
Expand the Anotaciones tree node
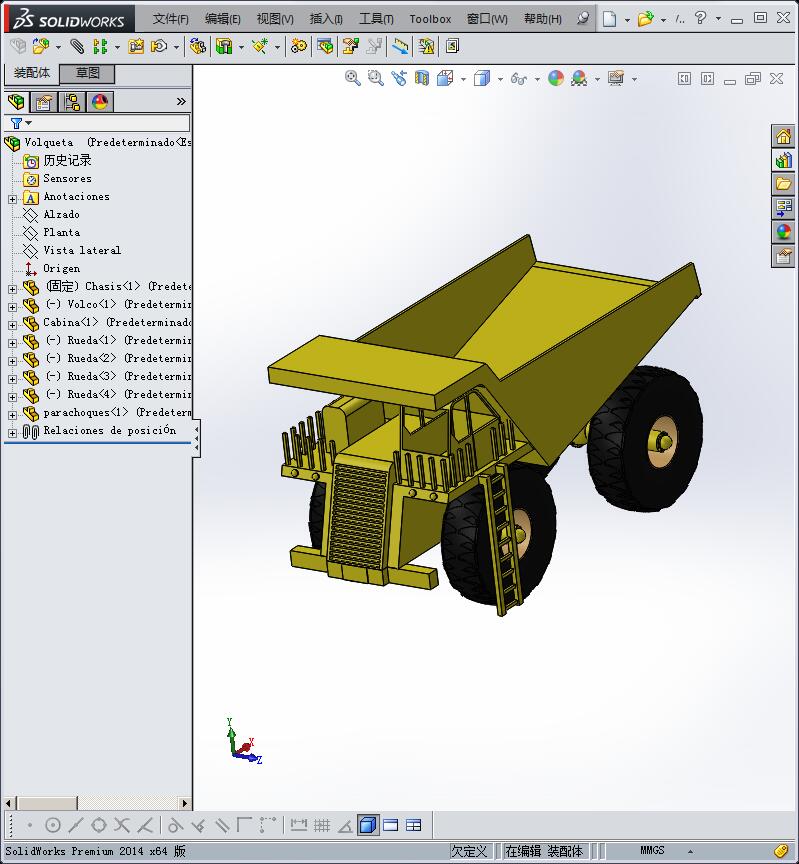(x=12, y=199)
